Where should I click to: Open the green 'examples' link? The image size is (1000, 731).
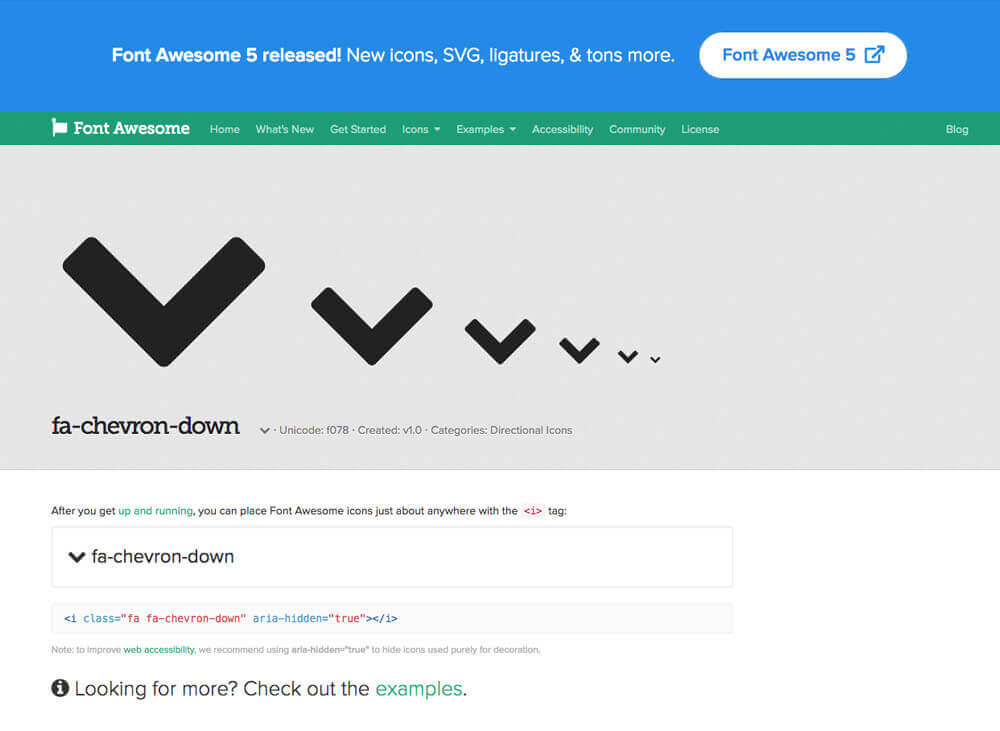click(x=419, y=689)
